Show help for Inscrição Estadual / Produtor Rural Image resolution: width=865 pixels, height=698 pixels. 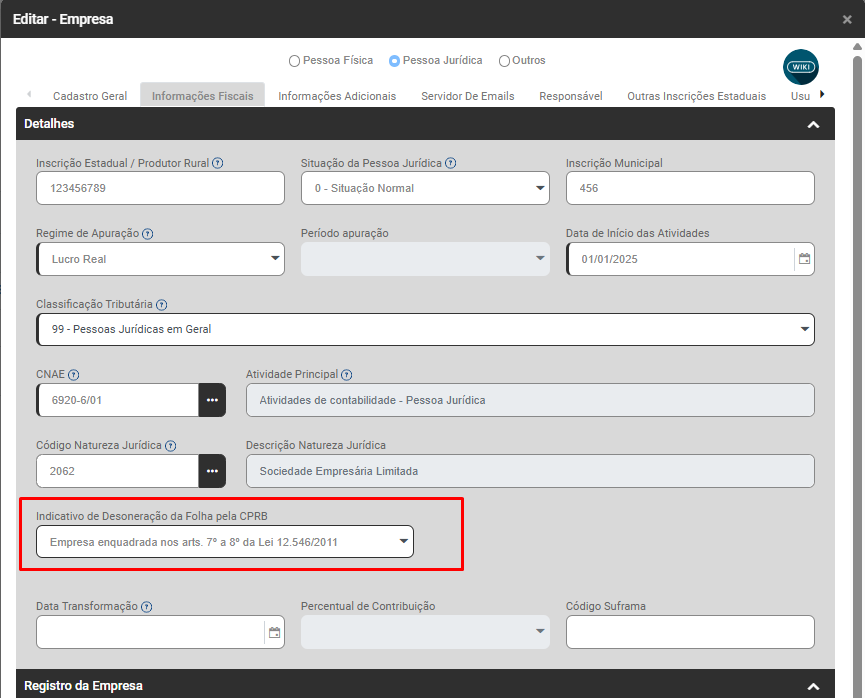click(x=218, y=163)
